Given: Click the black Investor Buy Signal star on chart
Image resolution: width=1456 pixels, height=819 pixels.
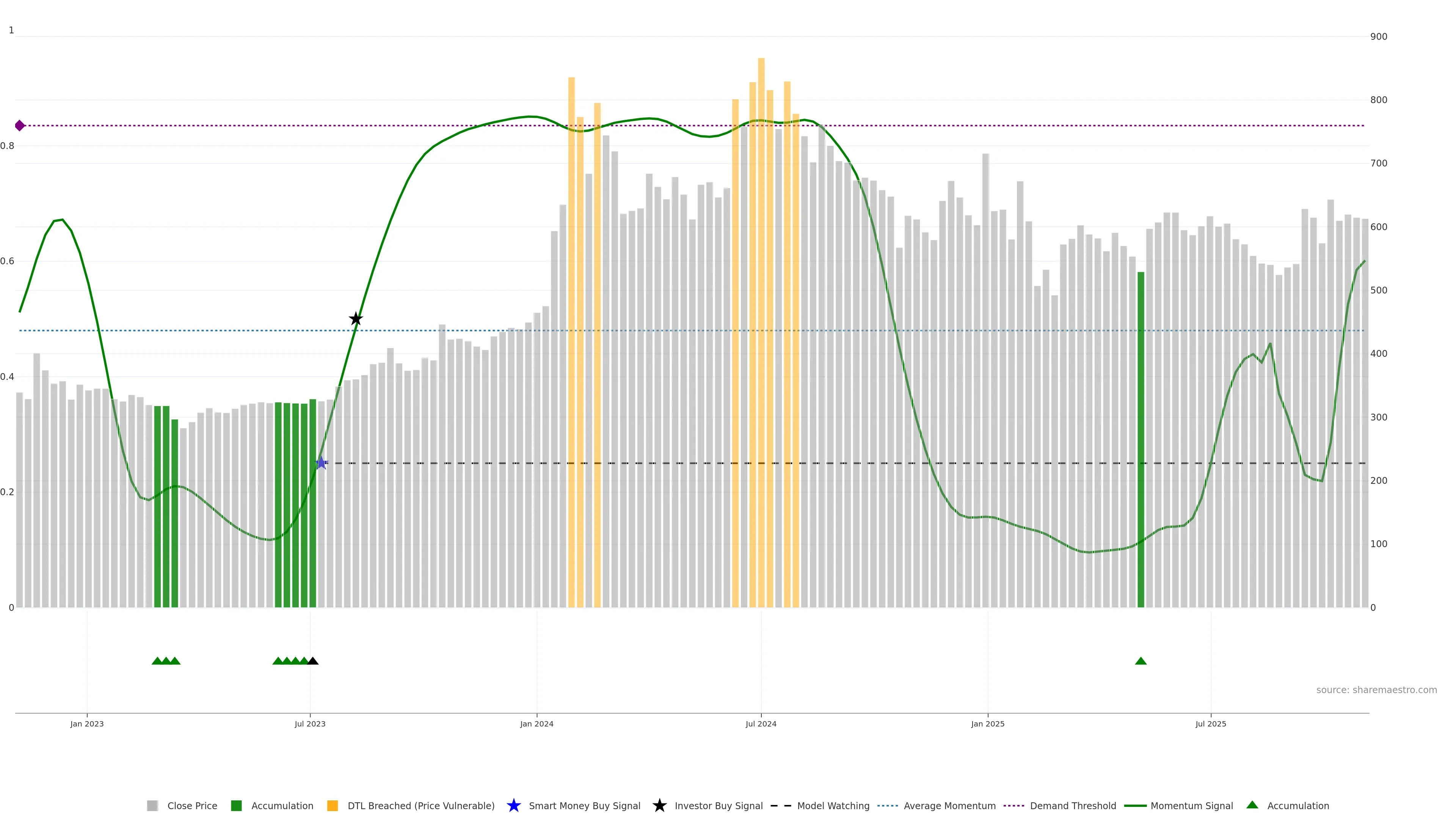Looking at the screenshot, I should (356, 319).
